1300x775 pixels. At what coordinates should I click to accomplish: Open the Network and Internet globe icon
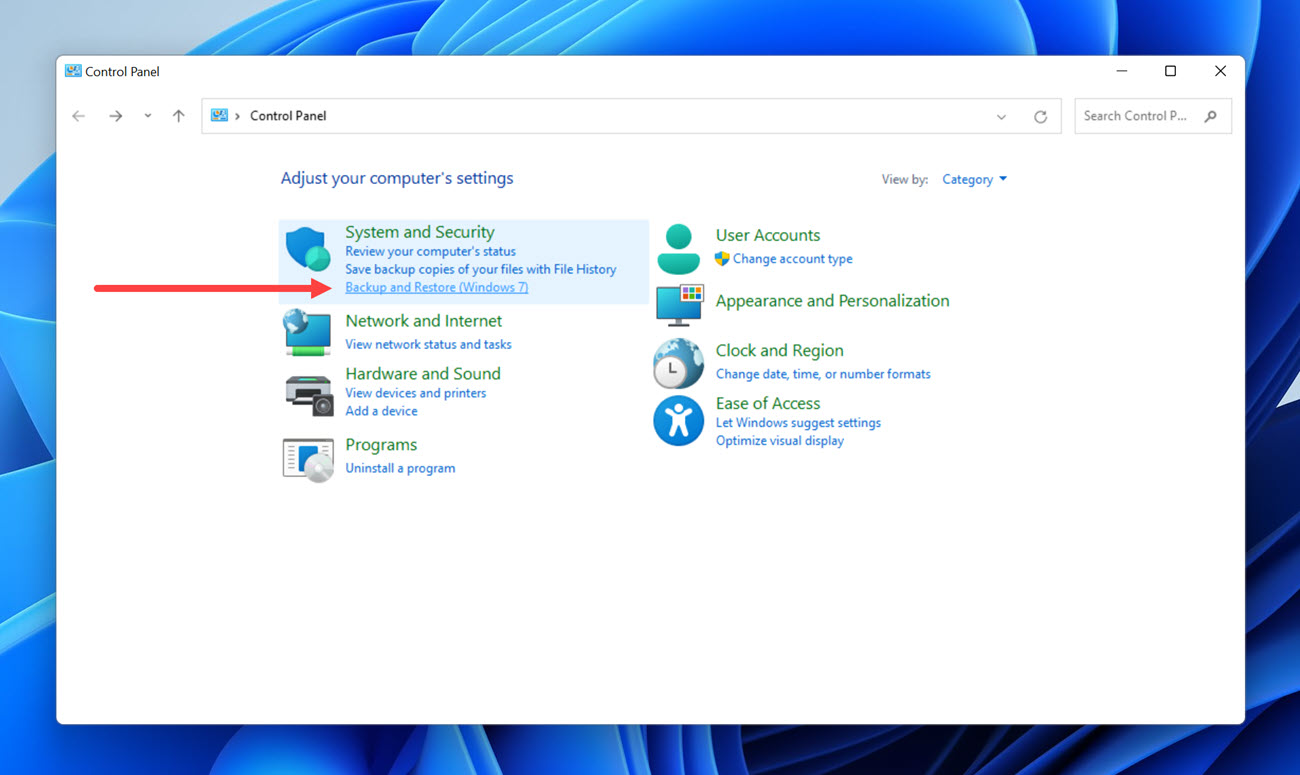307,332
